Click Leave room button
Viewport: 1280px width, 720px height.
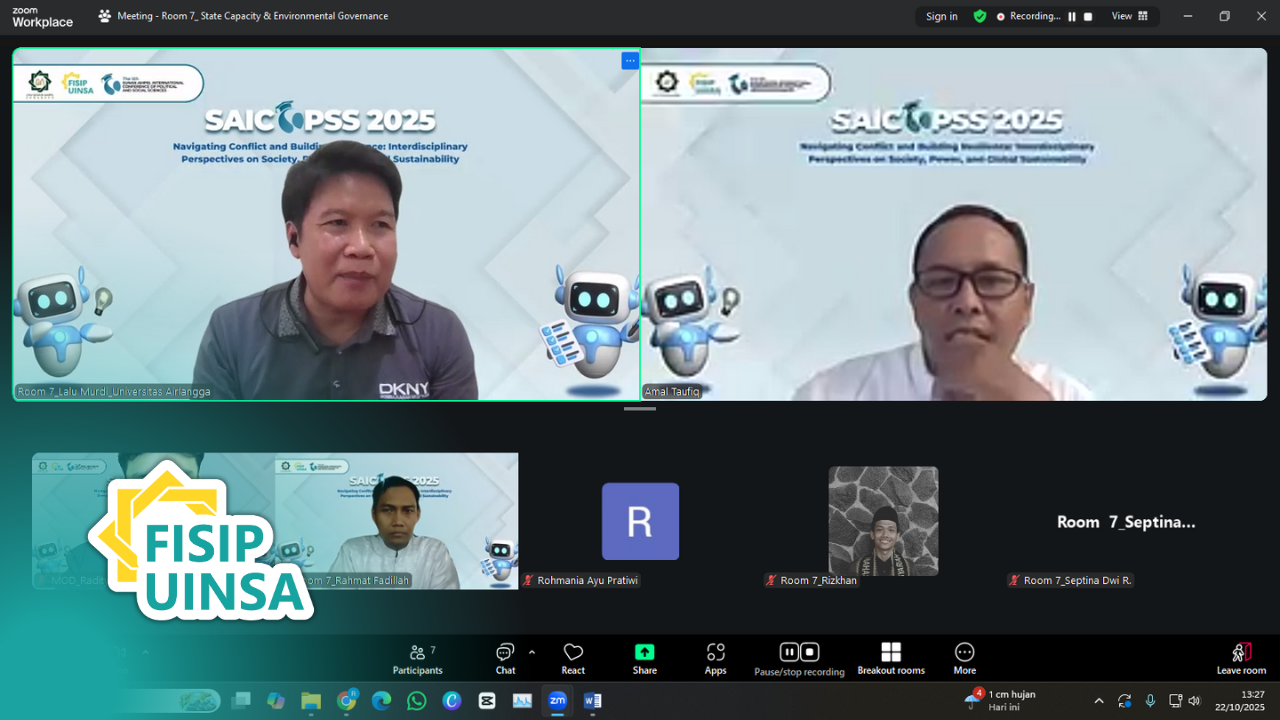pos(1241,656)
